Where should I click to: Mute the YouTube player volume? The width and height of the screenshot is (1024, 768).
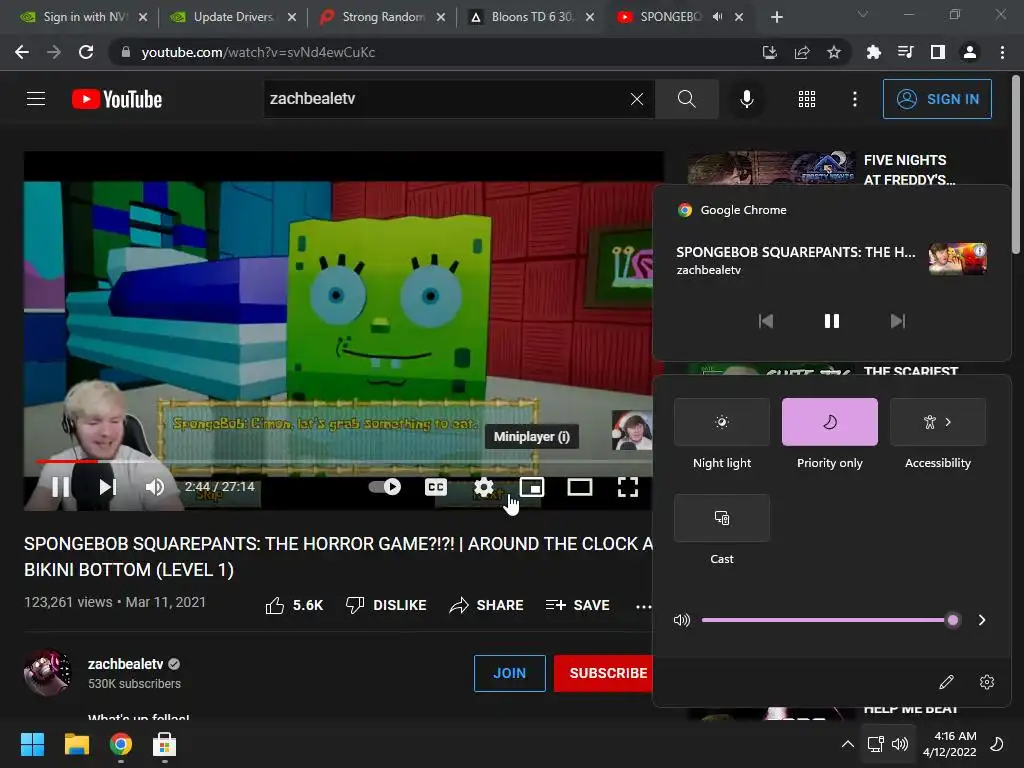click(x=155, y=487)
